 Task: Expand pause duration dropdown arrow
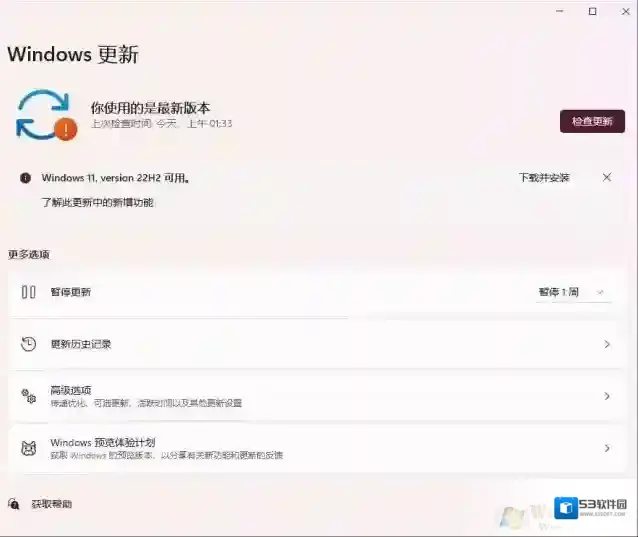pyautogui.click(x=601, y=292)
